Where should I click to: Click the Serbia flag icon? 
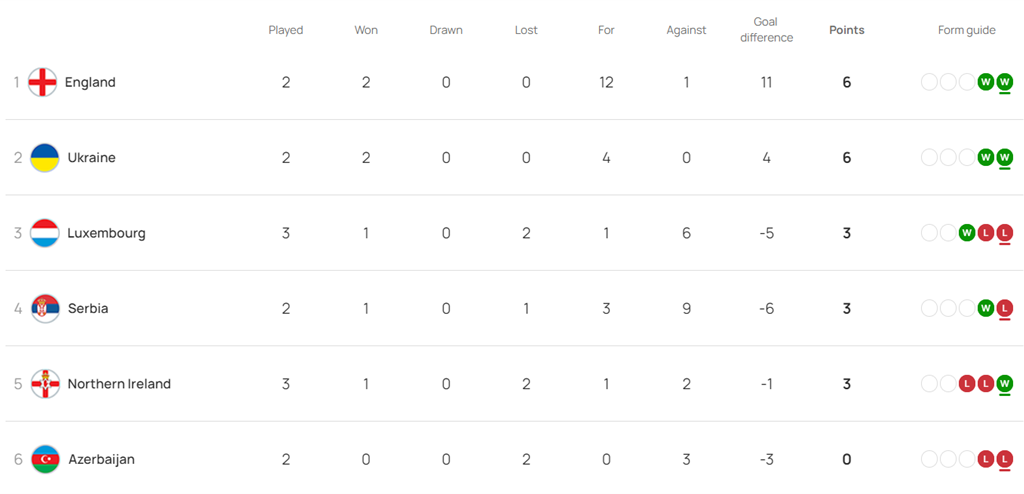coord(45,308)
